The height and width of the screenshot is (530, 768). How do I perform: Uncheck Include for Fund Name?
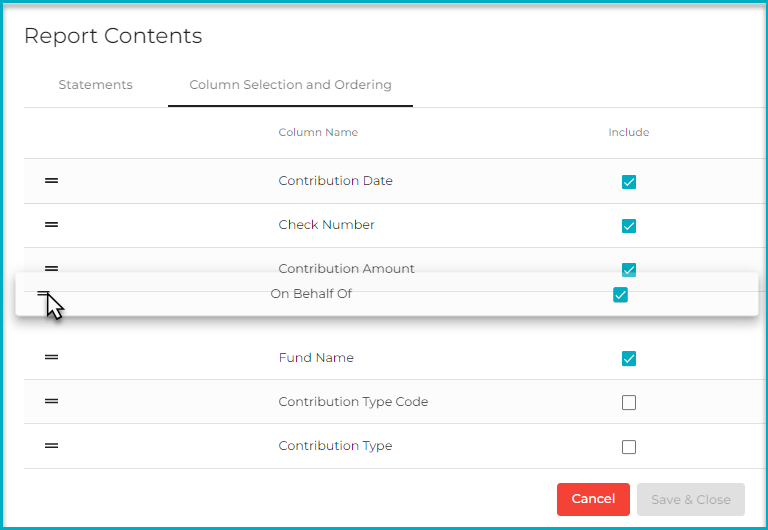[x=629, y=359]
